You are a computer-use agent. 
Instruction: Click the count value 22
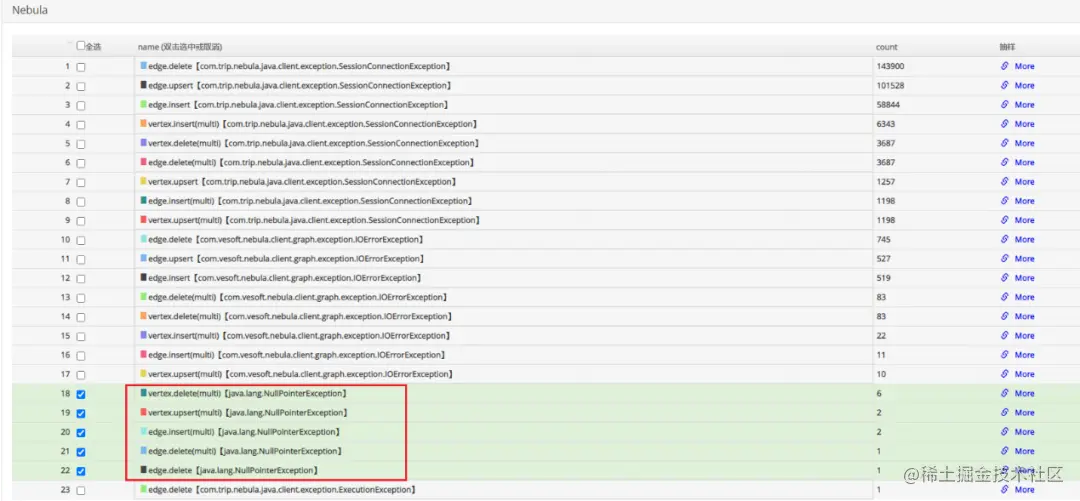(x=881, y=336)
